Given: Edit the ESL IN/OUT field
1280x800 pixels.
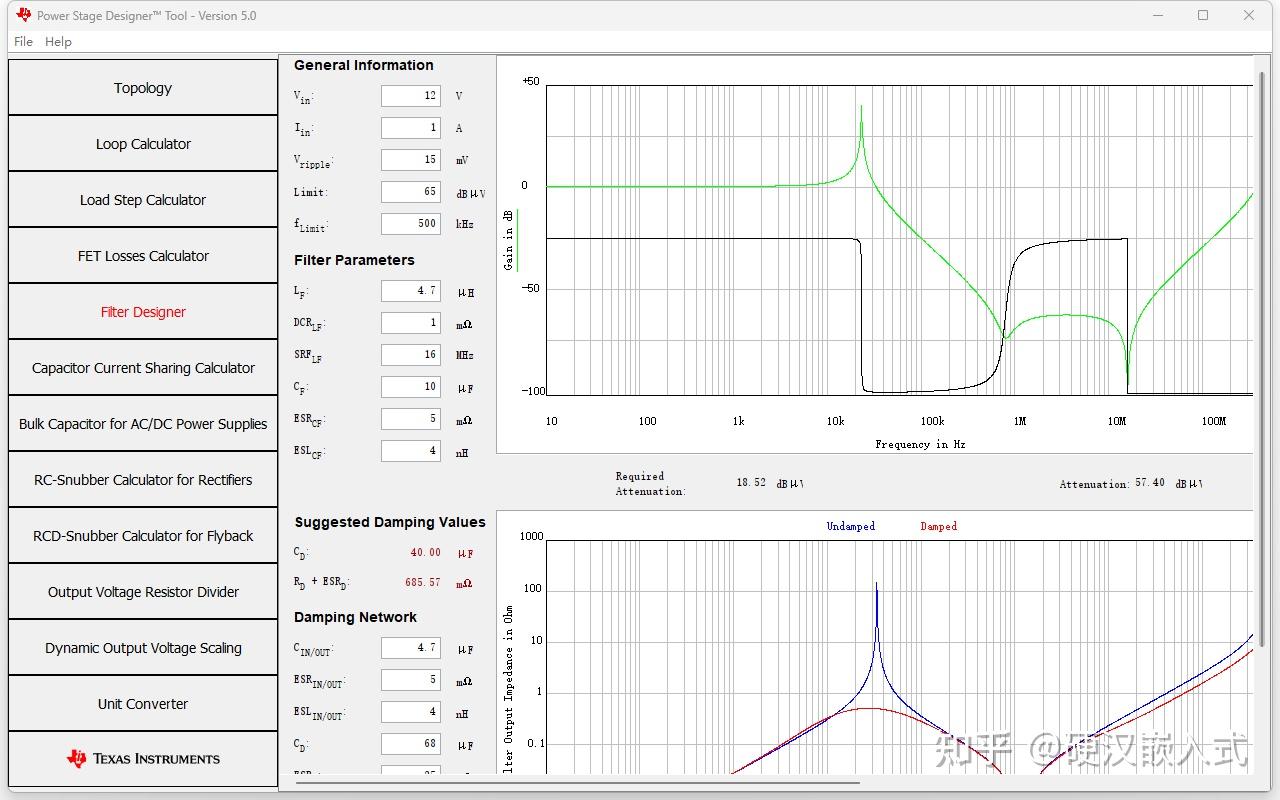Looking at the screenshot, I should 411,712.
